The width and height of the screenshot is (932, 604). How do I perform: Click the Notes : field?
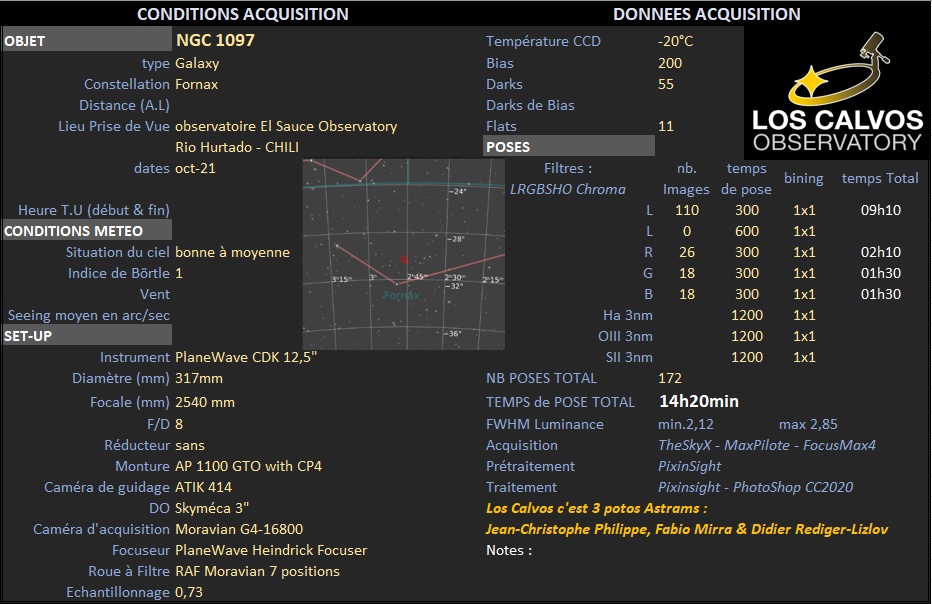click(x=509, y=550)
